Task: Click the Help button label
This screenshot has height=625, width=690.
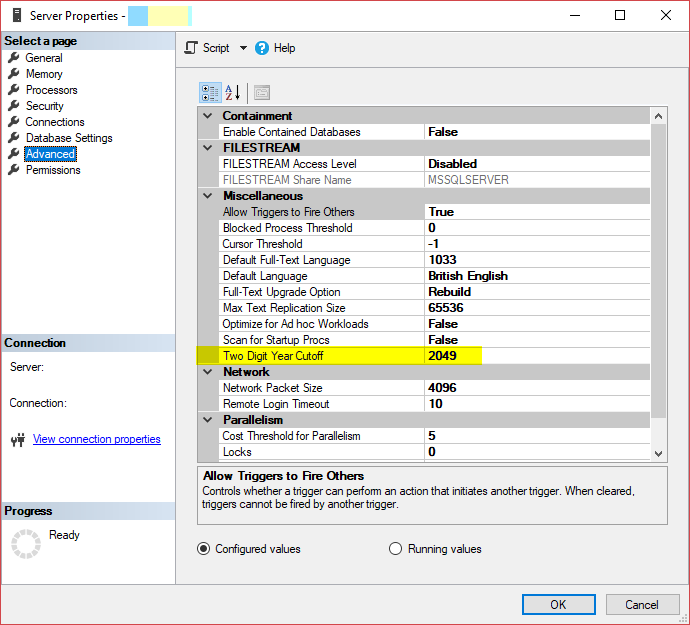Action: coord(284,48)
